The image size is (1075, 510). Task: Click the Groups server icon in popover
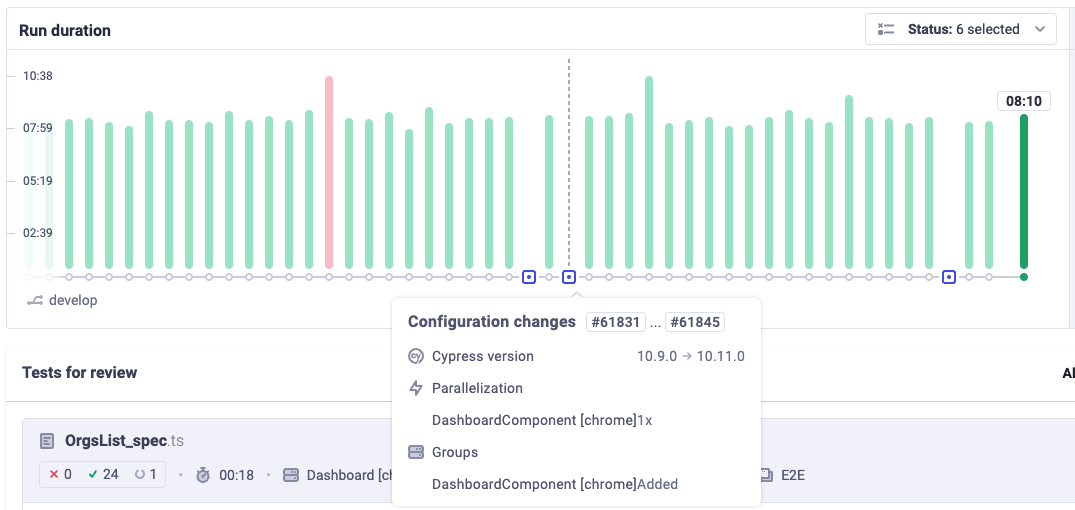coord(416,452)
